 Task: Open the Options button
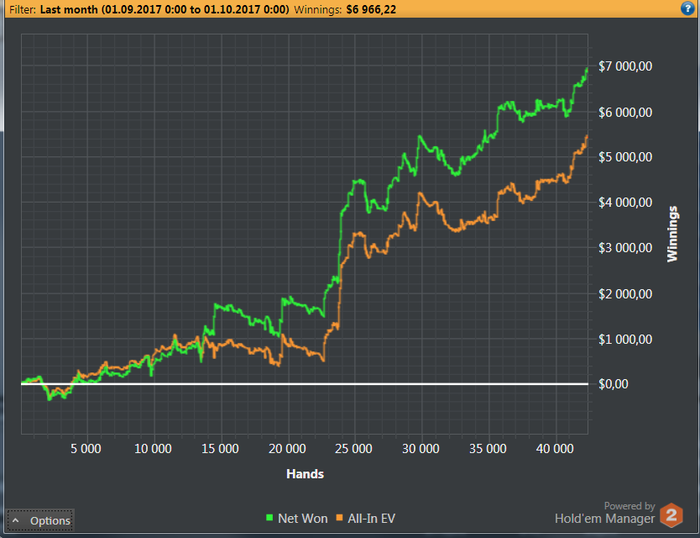click(40, 521)
